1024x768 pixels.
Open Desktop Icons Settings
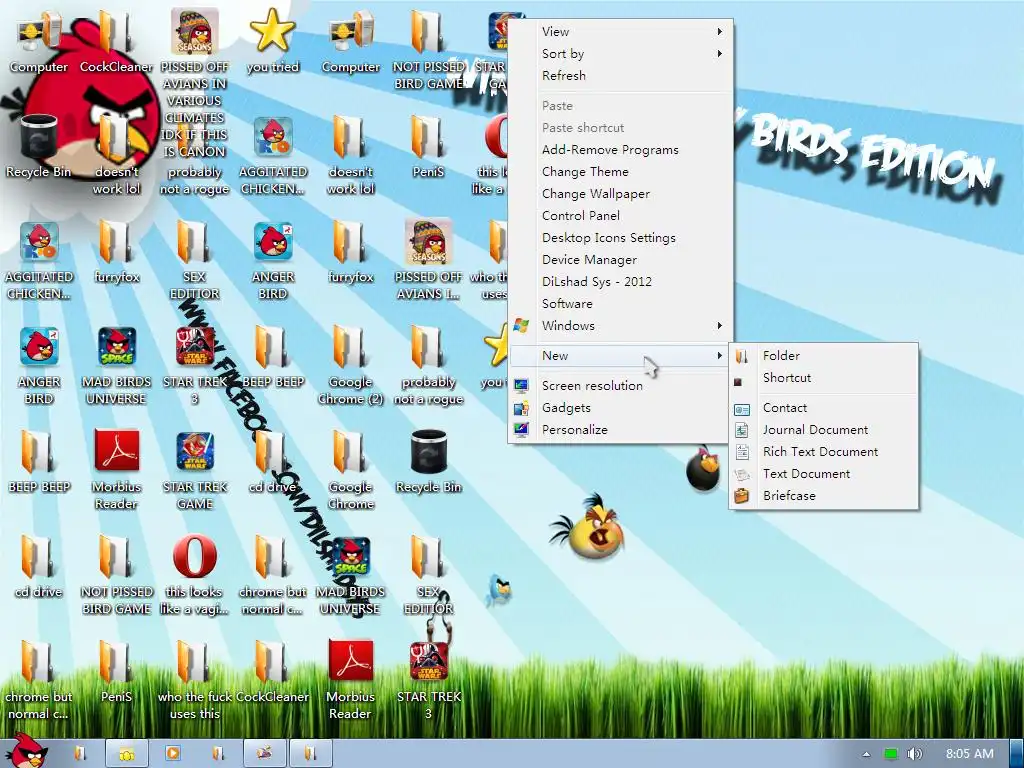(x=620, y=238)
